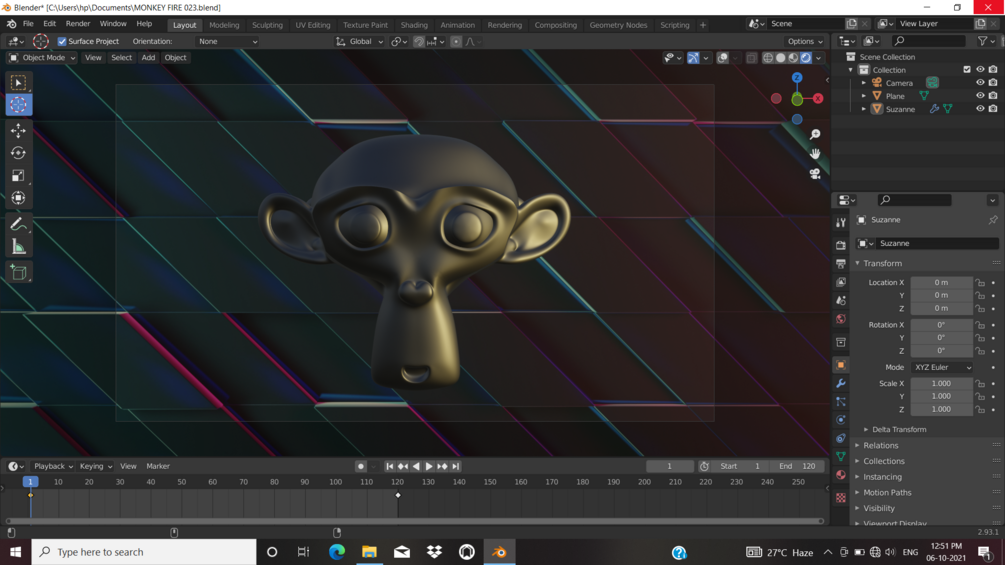Viewport: 1005px width, 565px height.
Task: Select the Annotate tool
Action: point(18,224)
